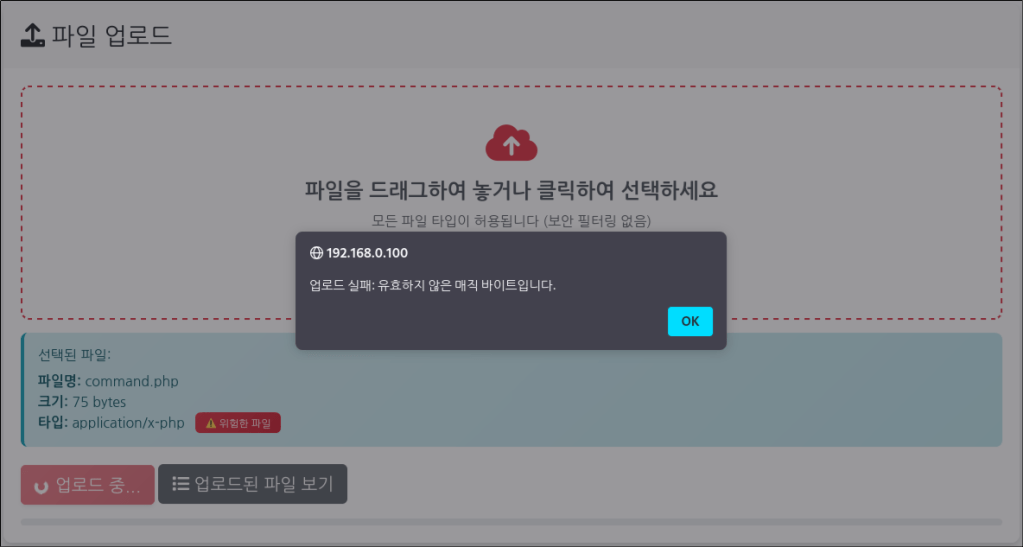
Task: Click the upload tray icon beside 파일 업로드
Action: click(x=32, y=36)
